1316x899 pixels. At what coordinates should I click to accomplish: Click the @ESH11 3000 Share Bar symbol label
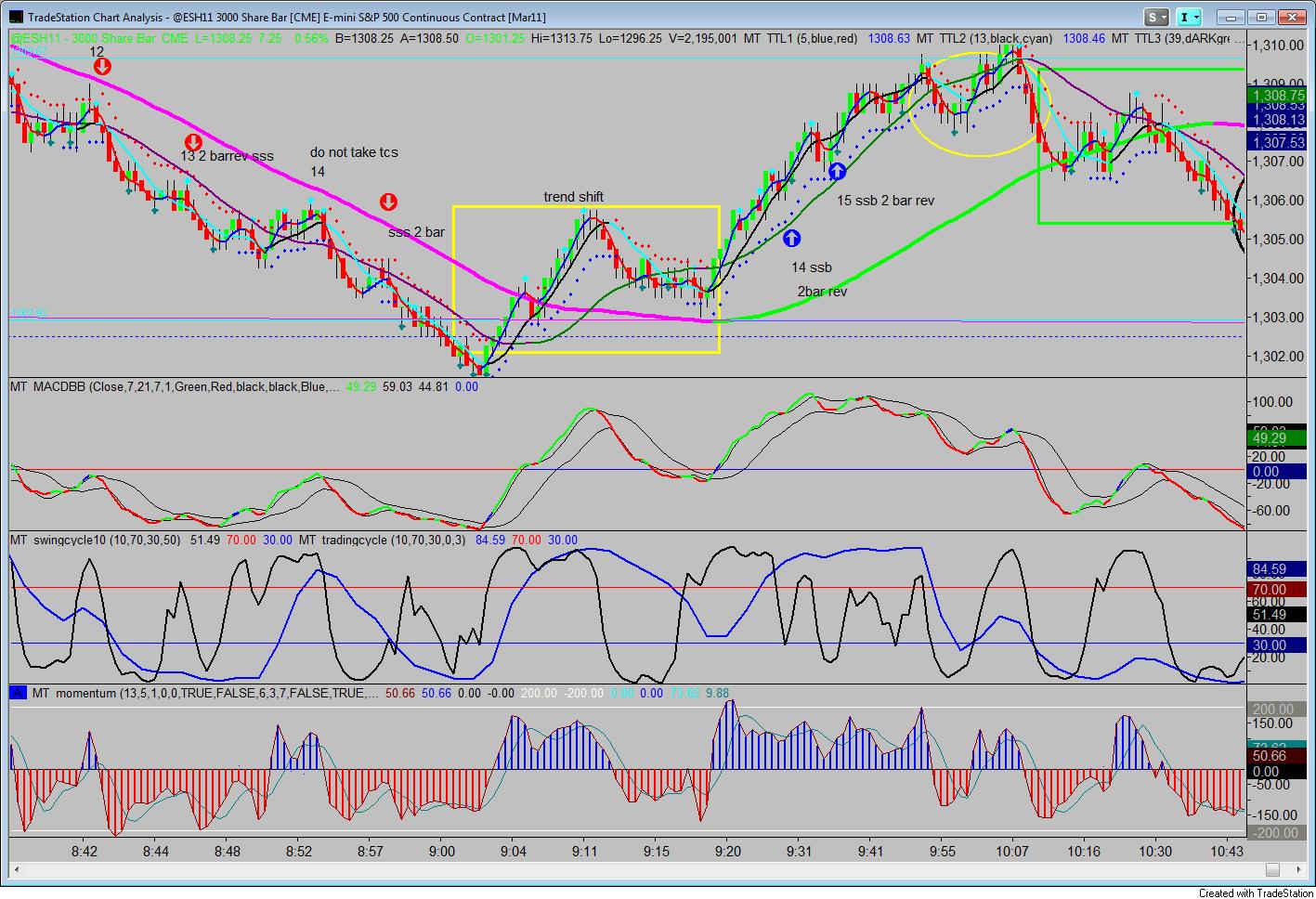(x=98, y=38)
